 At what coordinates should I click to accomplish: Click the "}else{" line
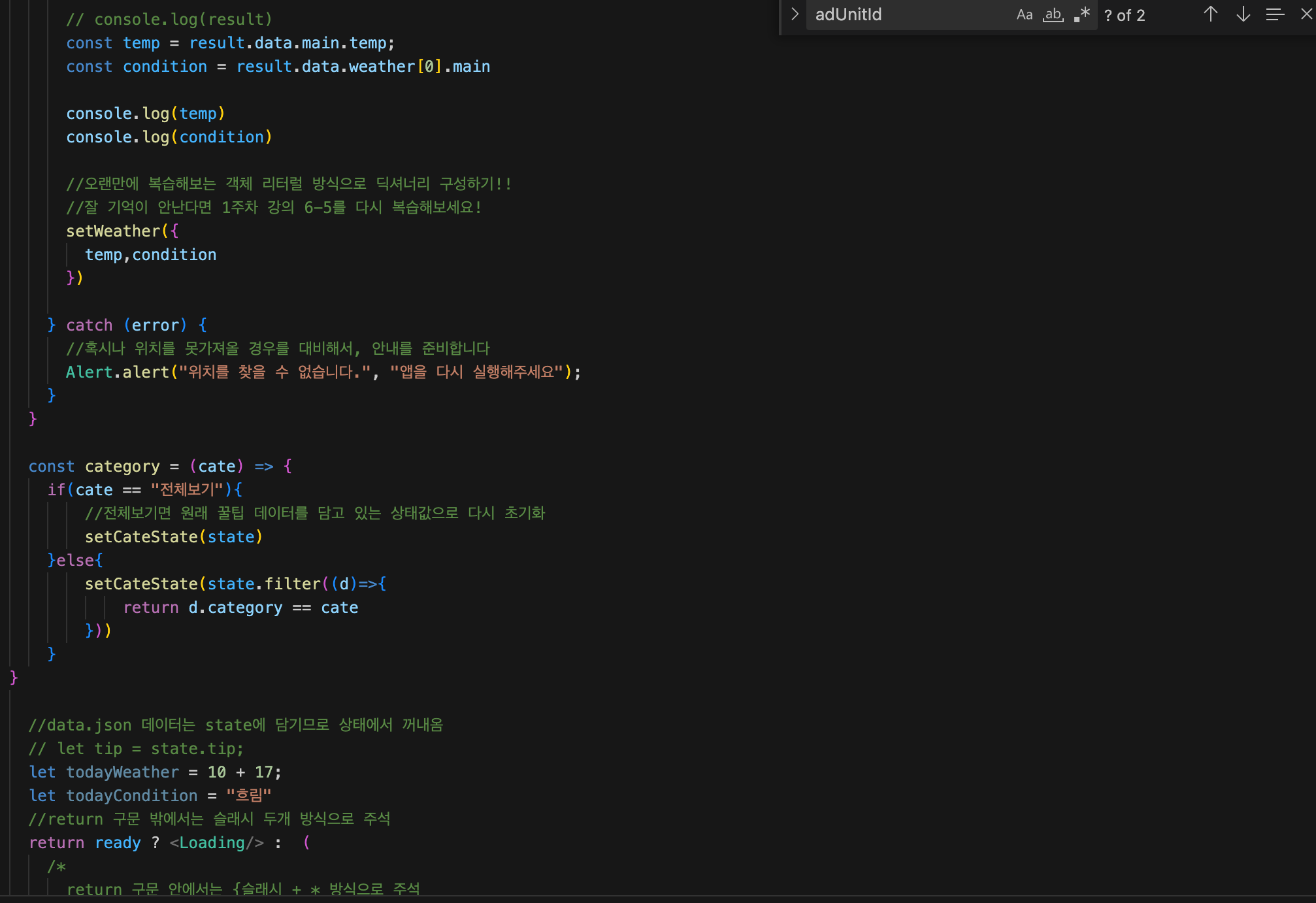coord(75,561)
